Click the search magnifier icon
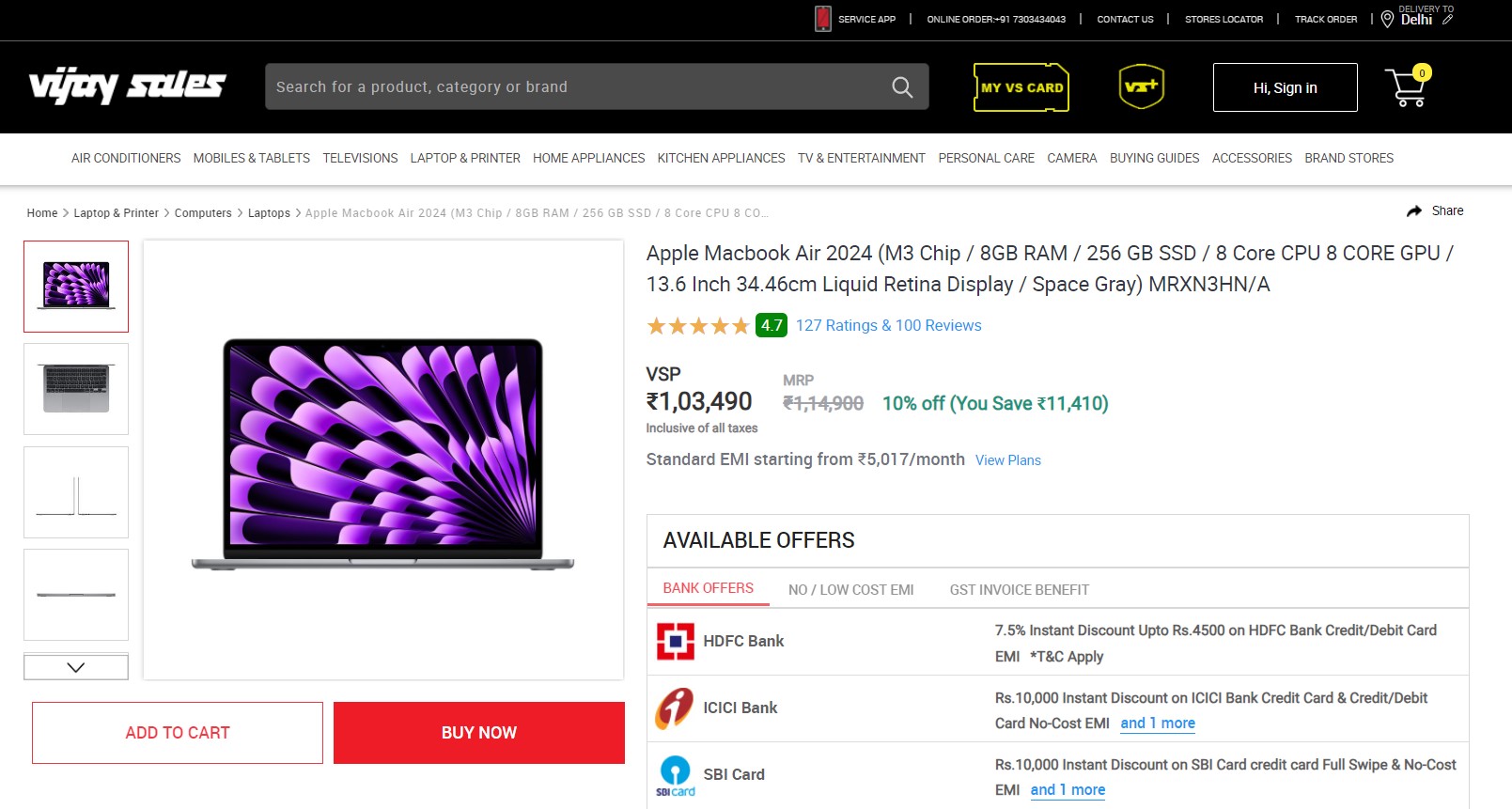This screenshot has height=809, width=1512. click(x=901, y=87)
